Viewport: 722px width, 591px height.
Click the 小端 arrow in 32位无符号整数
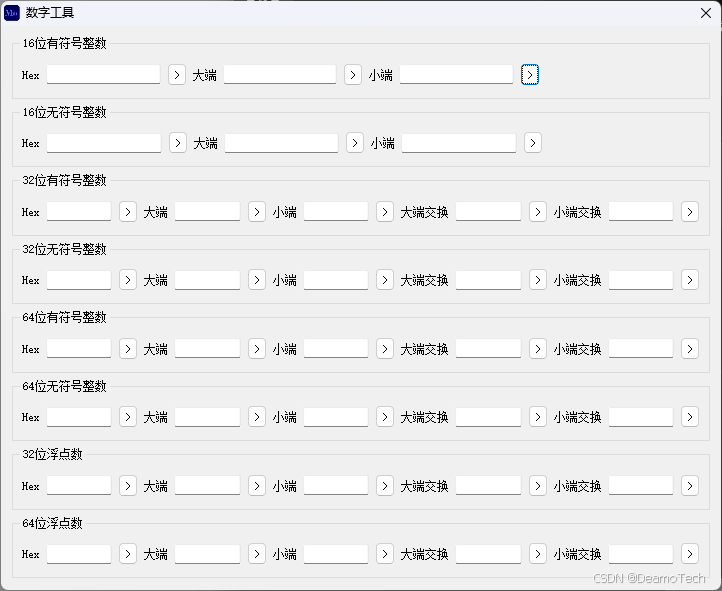[385, 280]
